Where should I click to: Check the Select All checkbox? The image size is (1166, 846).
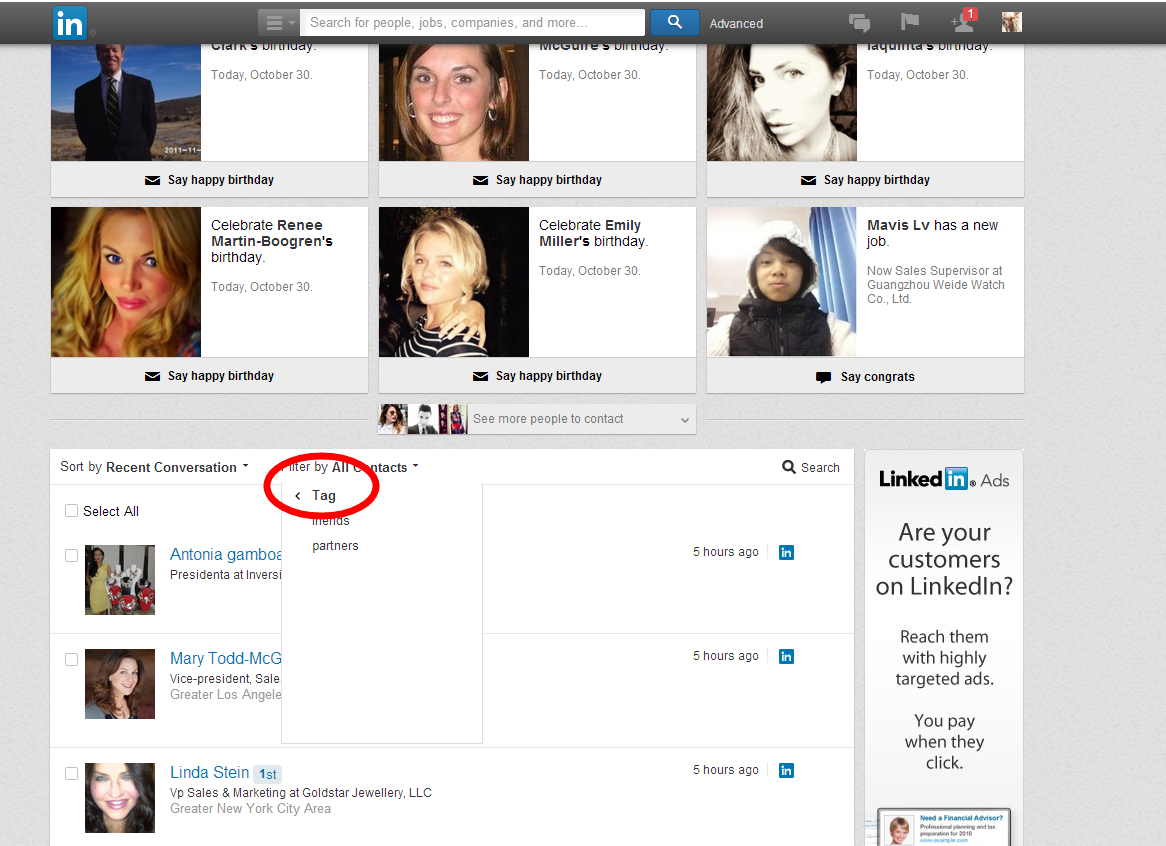(71, 511)
